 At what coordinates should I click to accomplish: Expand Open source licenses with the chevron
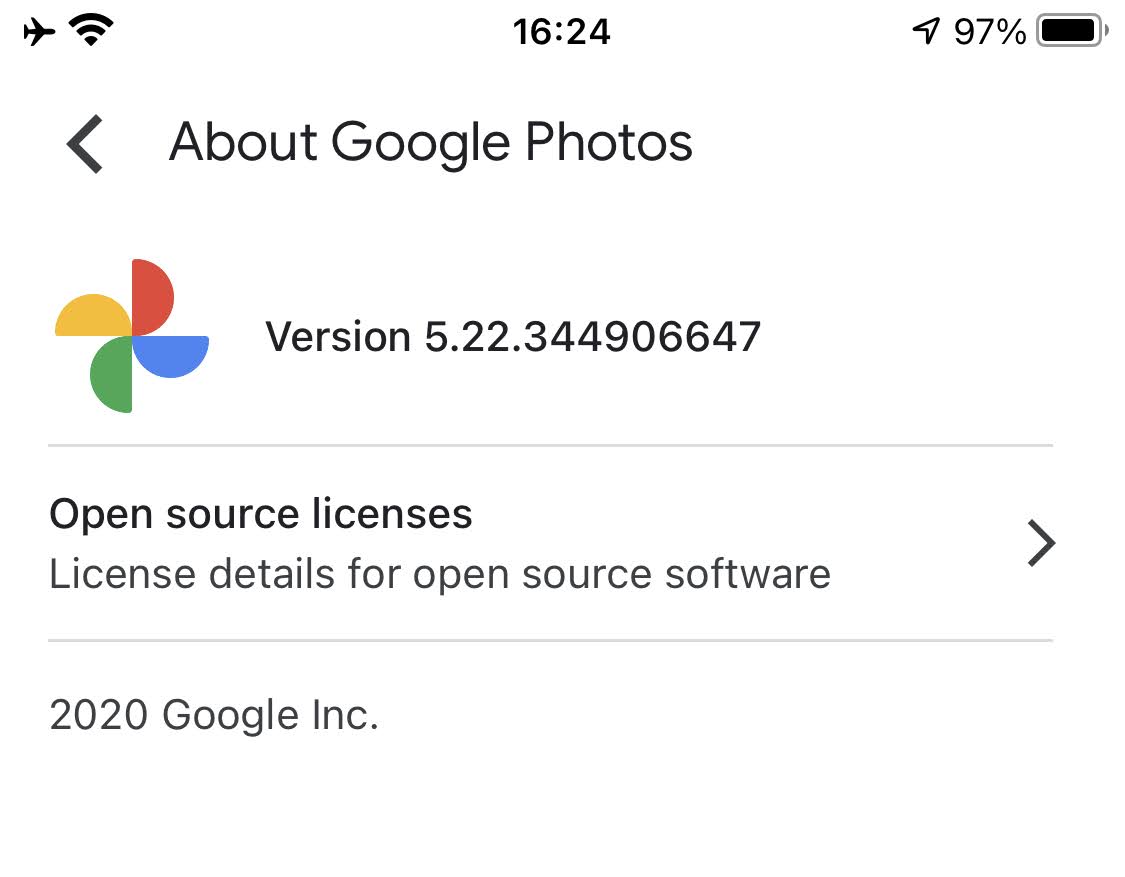(1041, 543)
